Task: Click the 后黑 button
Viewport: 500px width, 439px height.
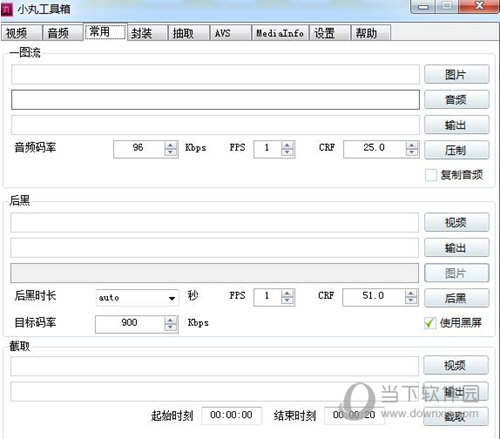Action: pyautogui.click(x=456, y=298)
